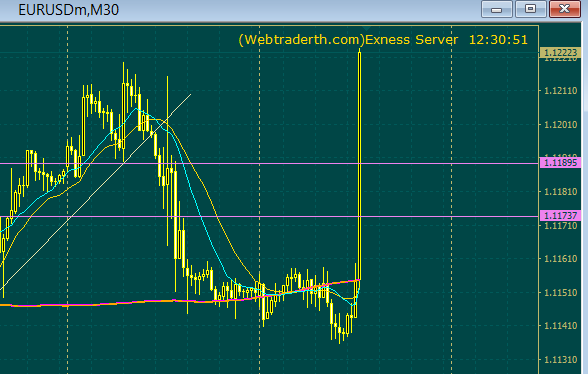Viewport: 588px width, 374px height.
Task: Minimize the EURUSDm chart window
Action: click(x=496, y=9)
